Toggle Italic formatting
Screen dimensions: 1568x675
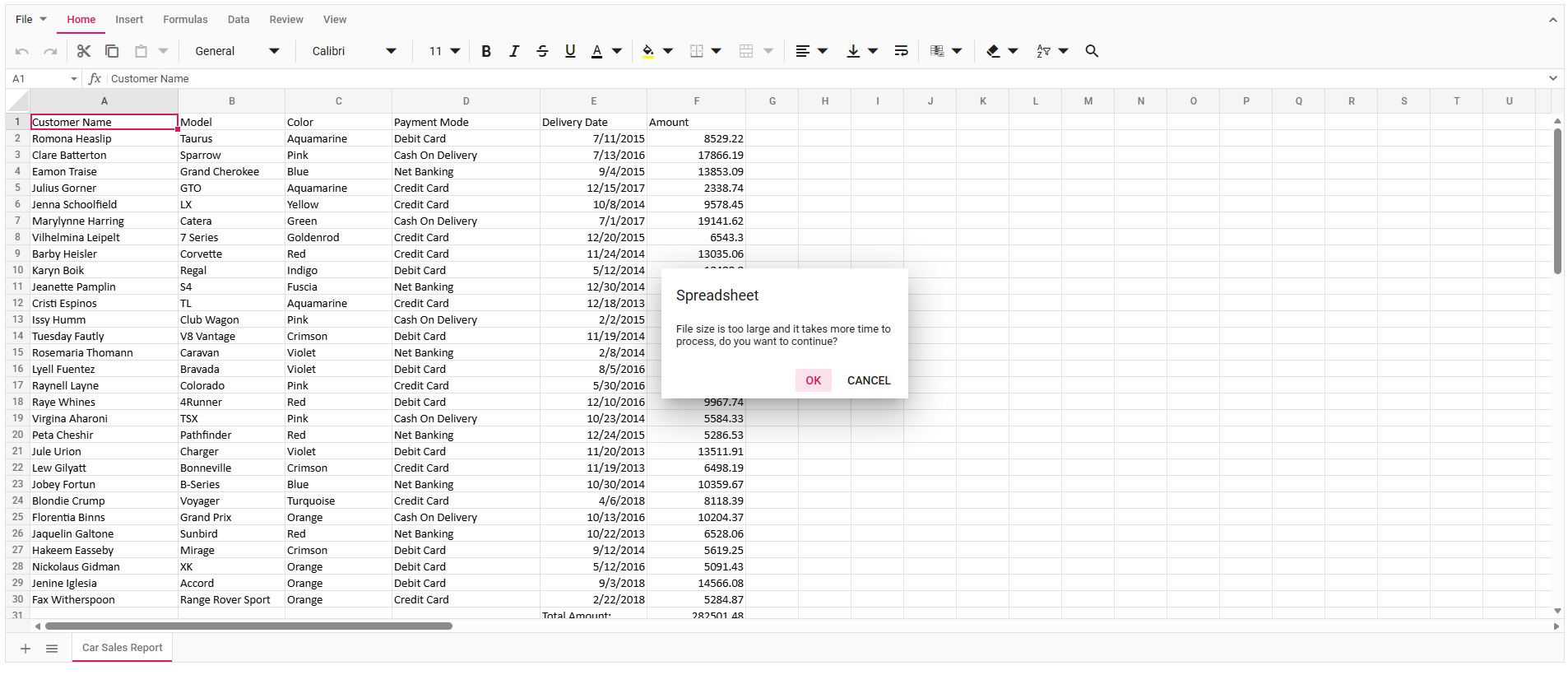pyautogui.click(x=514, y=51)
